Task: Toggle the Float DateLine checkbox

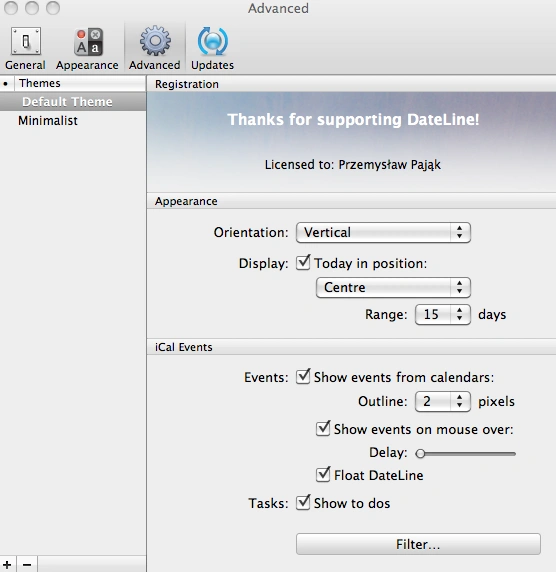Action: coord(323,474)
